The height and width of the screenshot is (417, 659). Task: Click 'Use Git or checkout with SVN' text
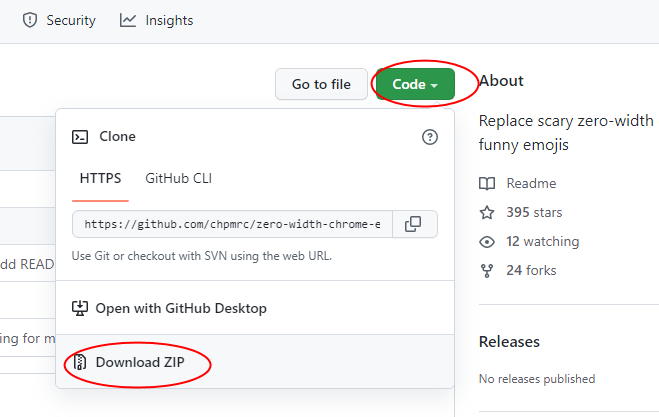tap(202, 256)
